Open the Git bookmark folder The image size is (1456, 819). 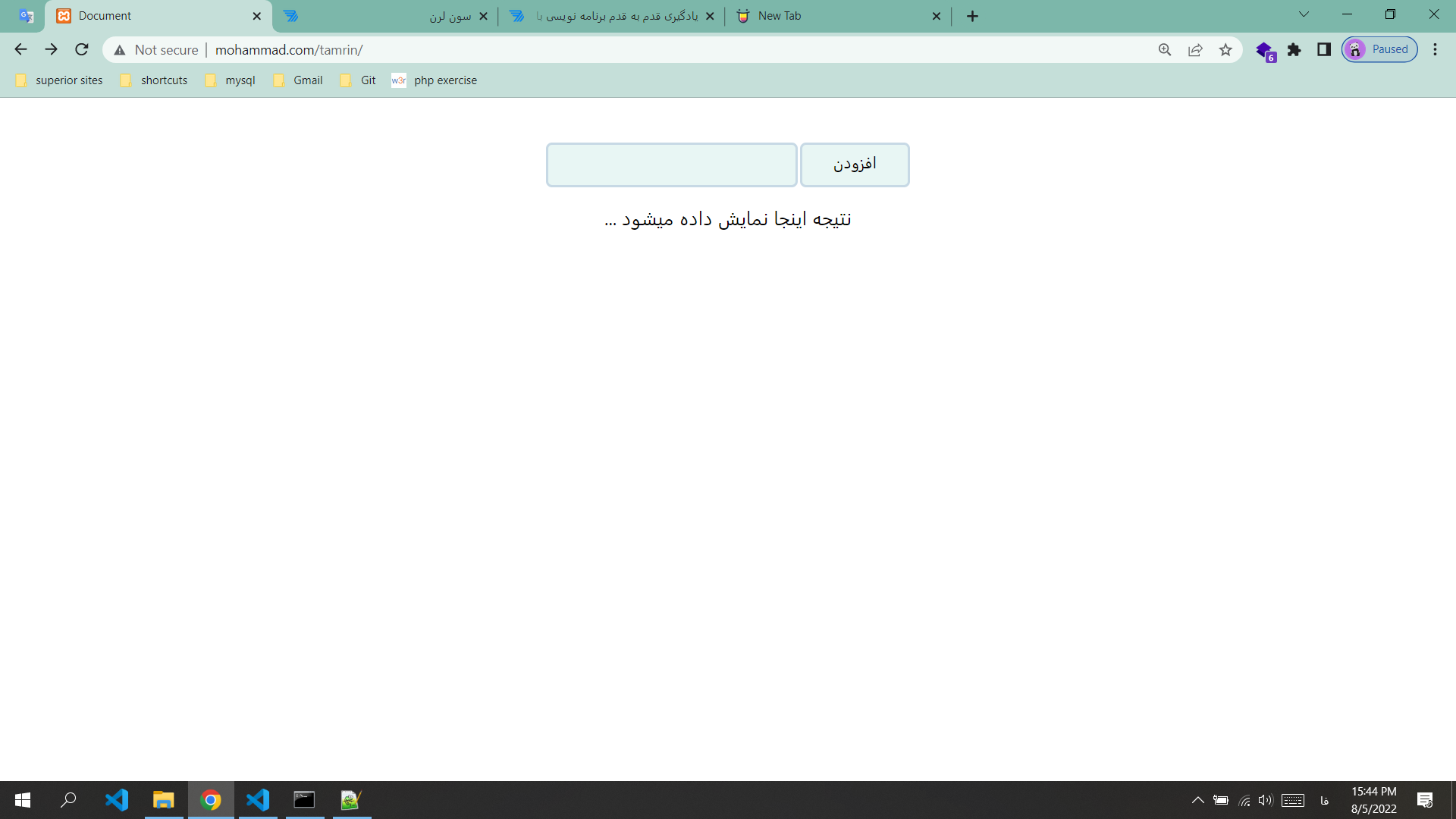point(358,80)
